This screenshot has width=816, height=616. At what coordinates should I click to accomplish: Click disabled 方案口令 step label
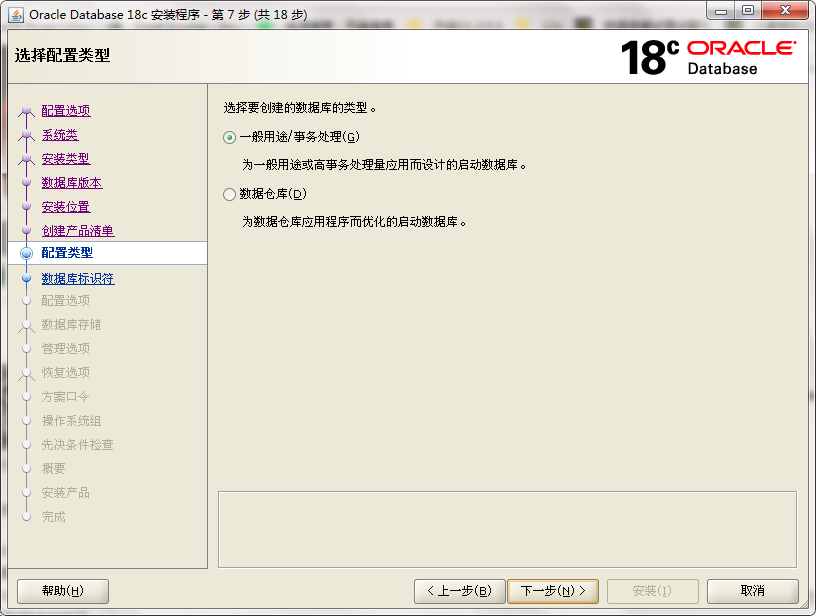pos(66,397)
